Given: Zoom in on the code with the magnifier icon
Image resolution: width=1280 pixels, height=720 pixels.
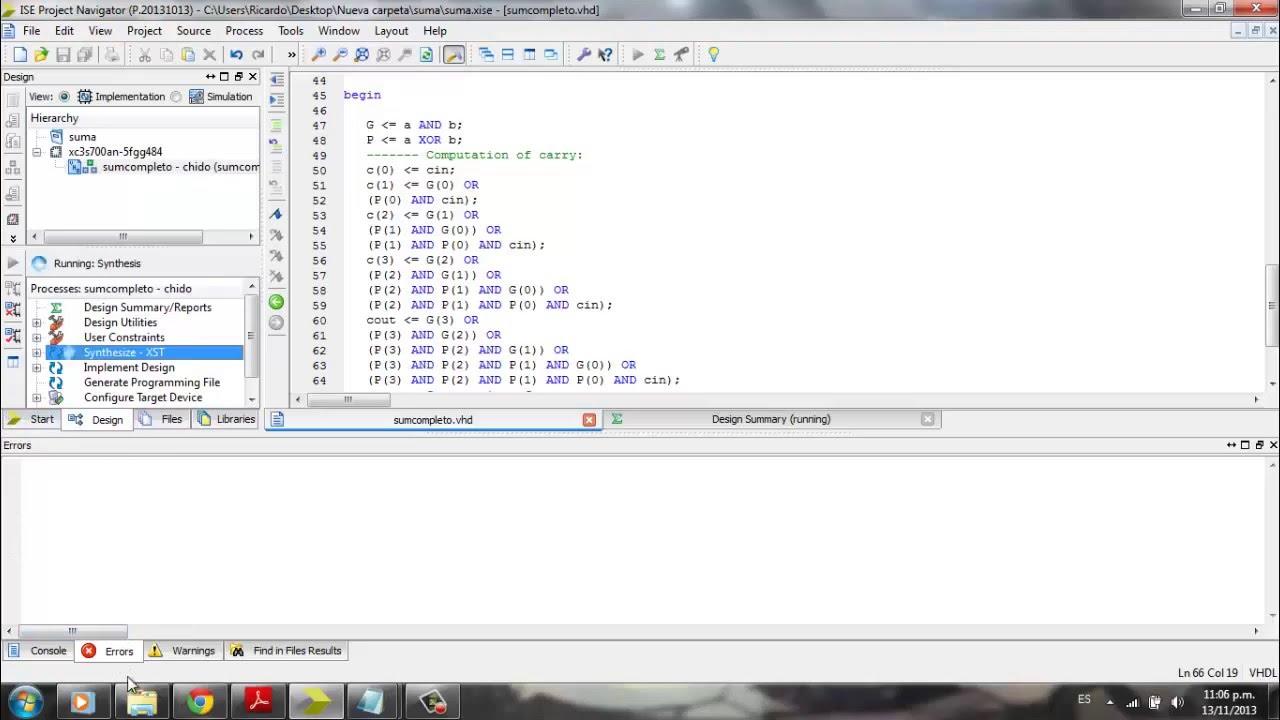Looking at the screenshot, I should [318, 54].
